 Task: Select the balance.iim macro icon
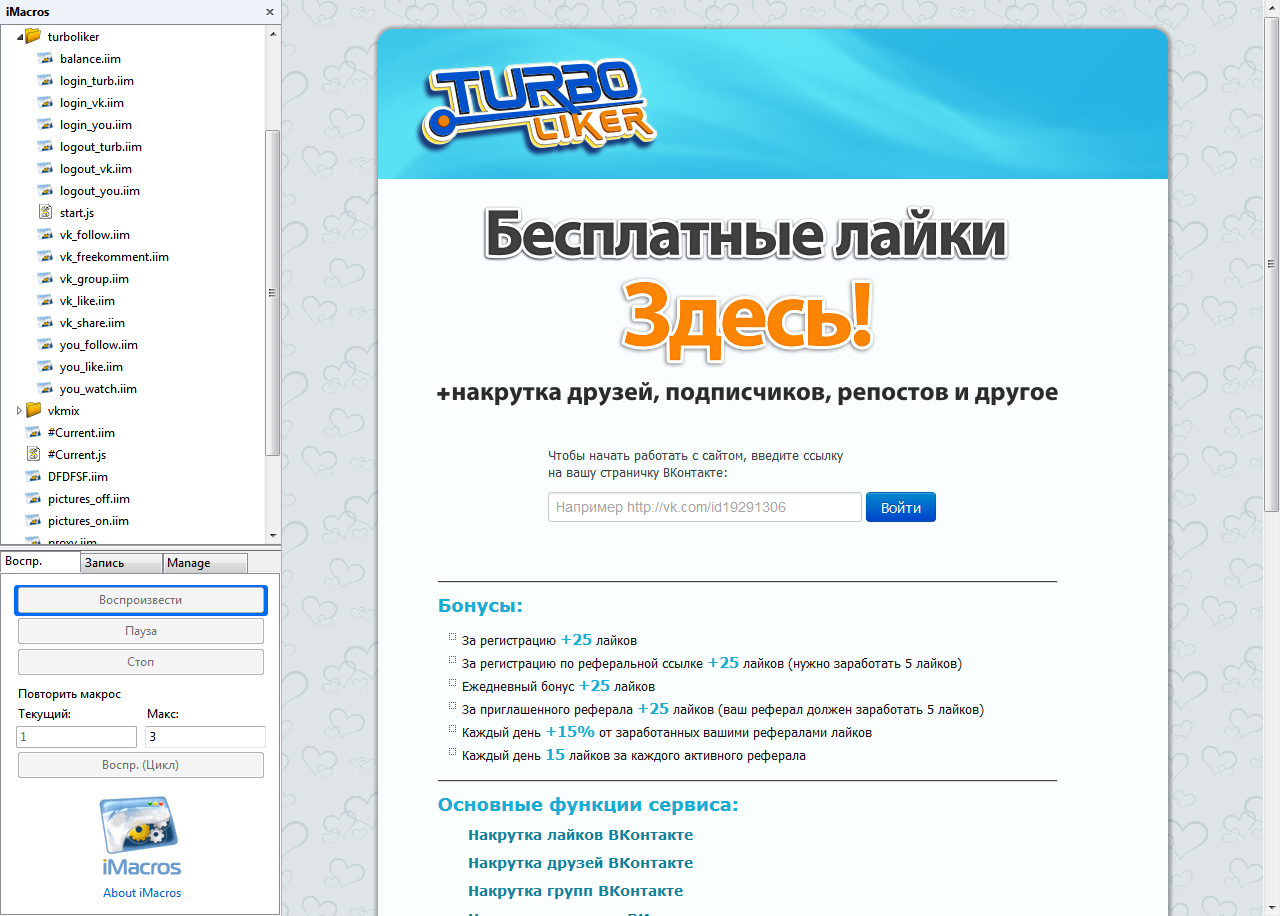pos(44,58)
